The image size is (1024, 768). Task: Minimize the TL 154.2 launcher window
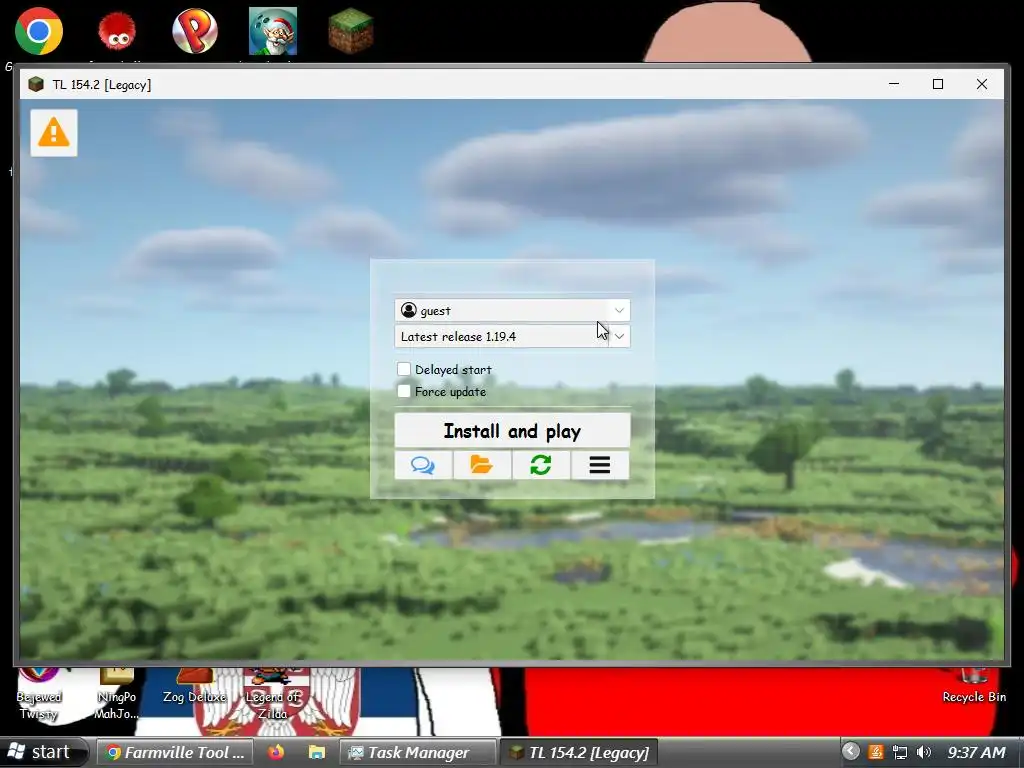[894, 84]
